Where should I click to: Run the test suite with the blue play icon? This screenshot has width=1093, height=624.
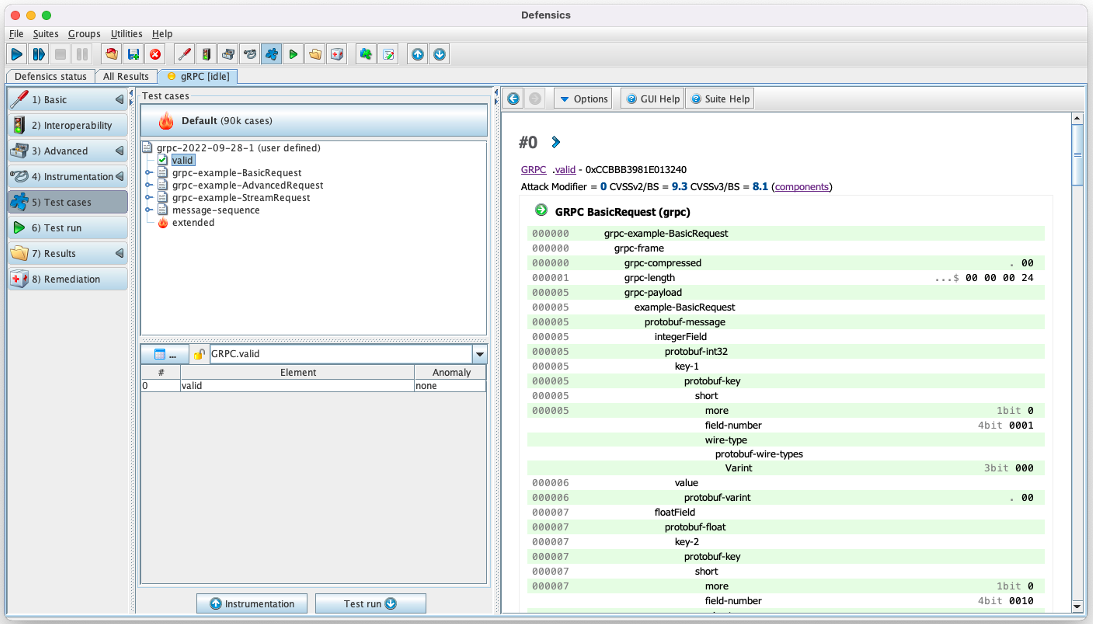[x=17, y=54]
